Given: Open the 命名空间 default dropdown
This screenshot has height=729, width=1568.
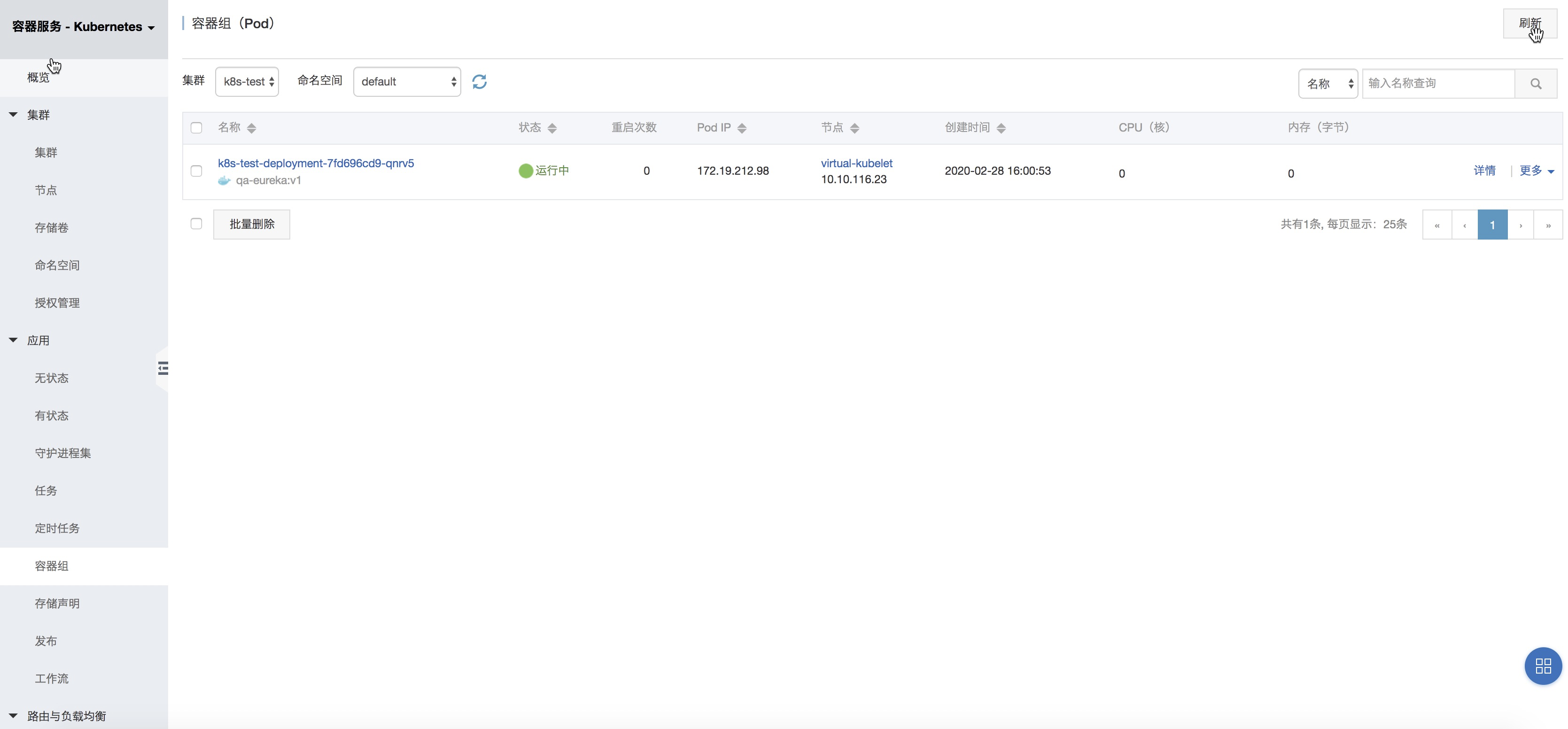Looking at the screenshot, I should [x=407, y=82].
